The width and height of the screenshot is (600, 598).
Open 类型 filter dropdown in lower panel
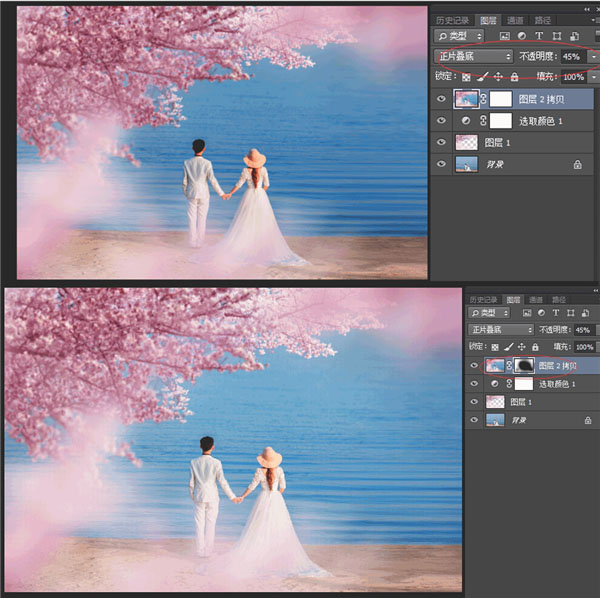(489, 313)
